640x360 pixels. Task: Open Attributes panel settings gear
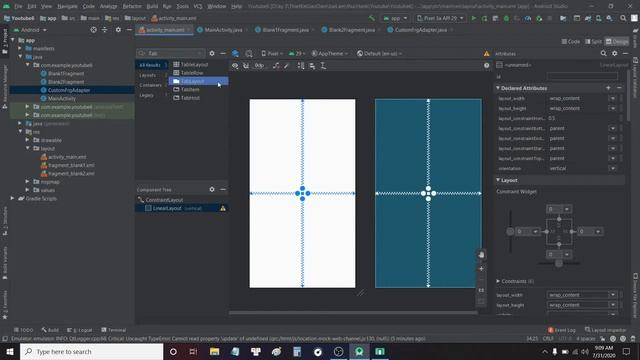tap(615, 53)
